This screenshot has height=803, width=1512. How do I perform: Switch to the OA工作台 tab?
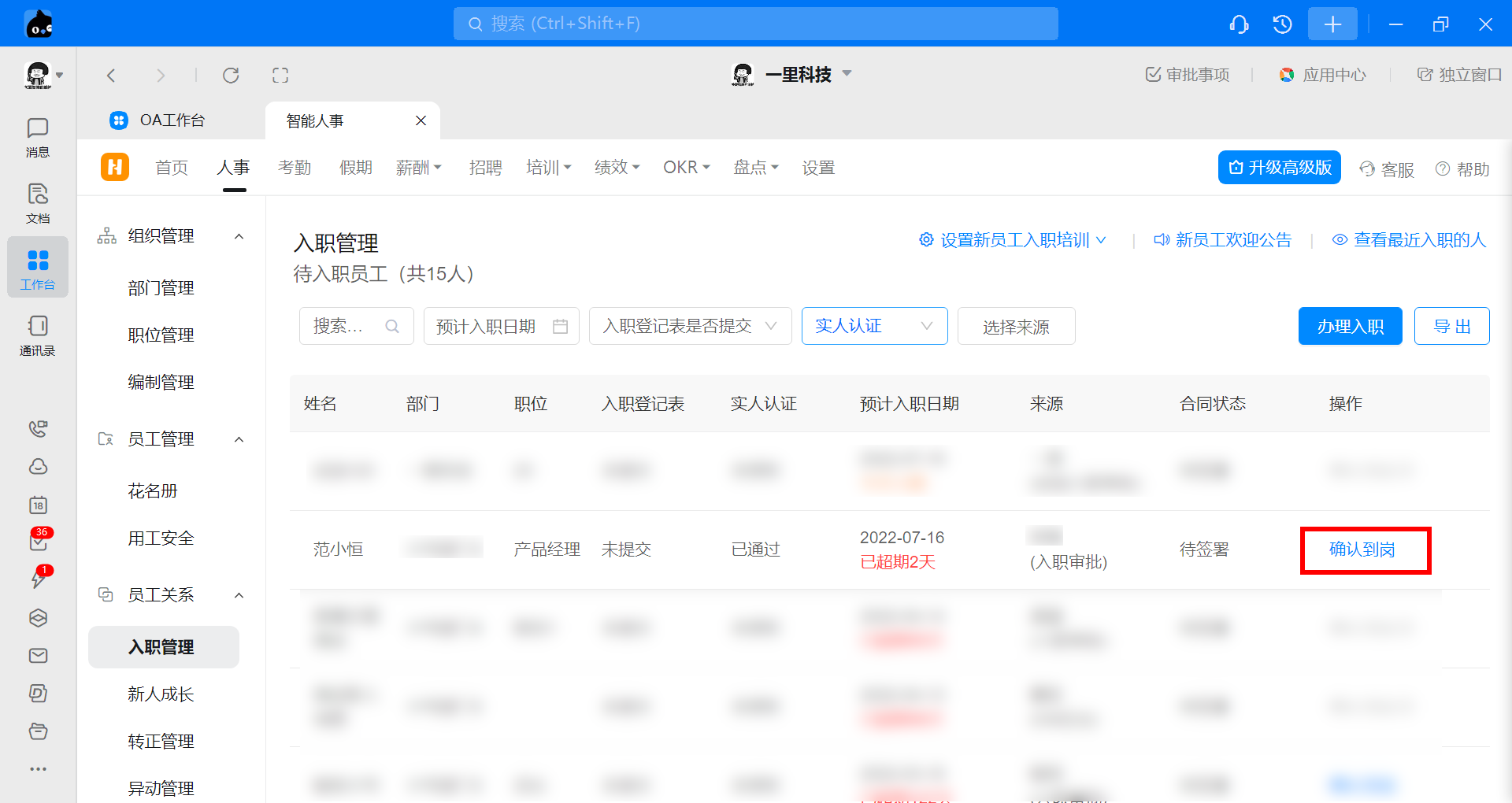pyautogui.click(x=172, y=120)
